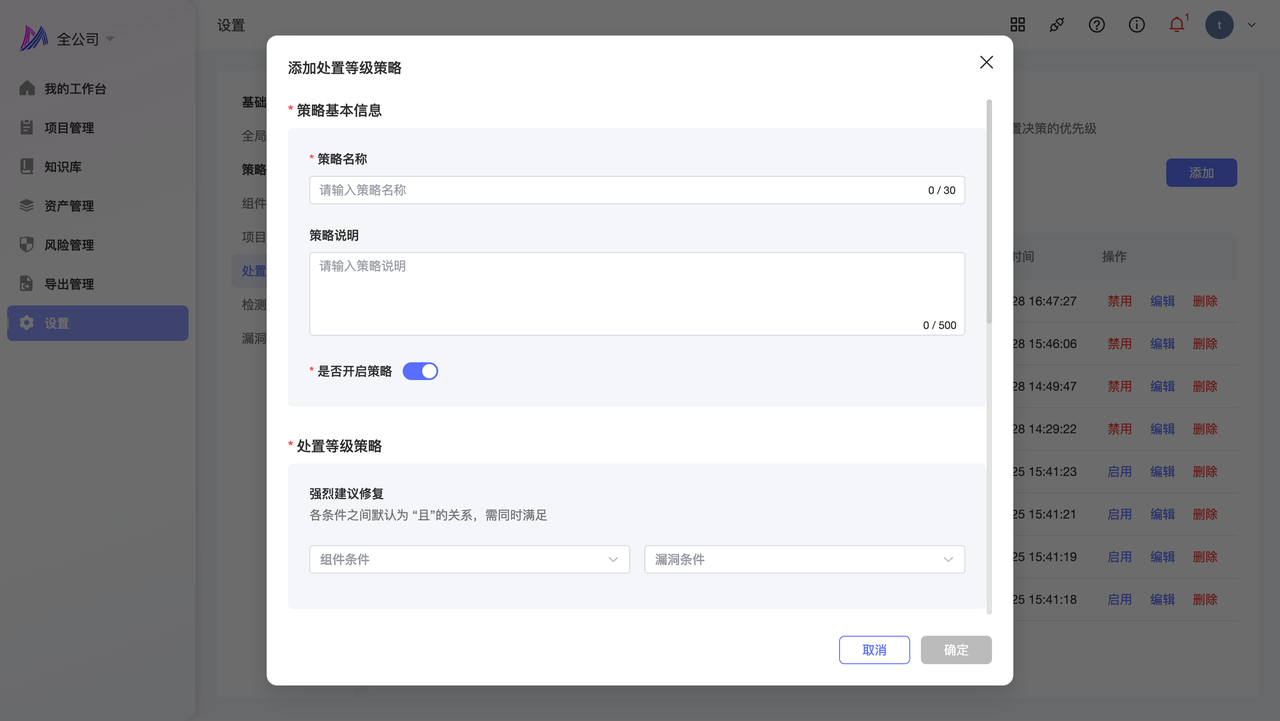
Task: Click the 取消 button
Action: pyautogui.click(x=874, y=650)
